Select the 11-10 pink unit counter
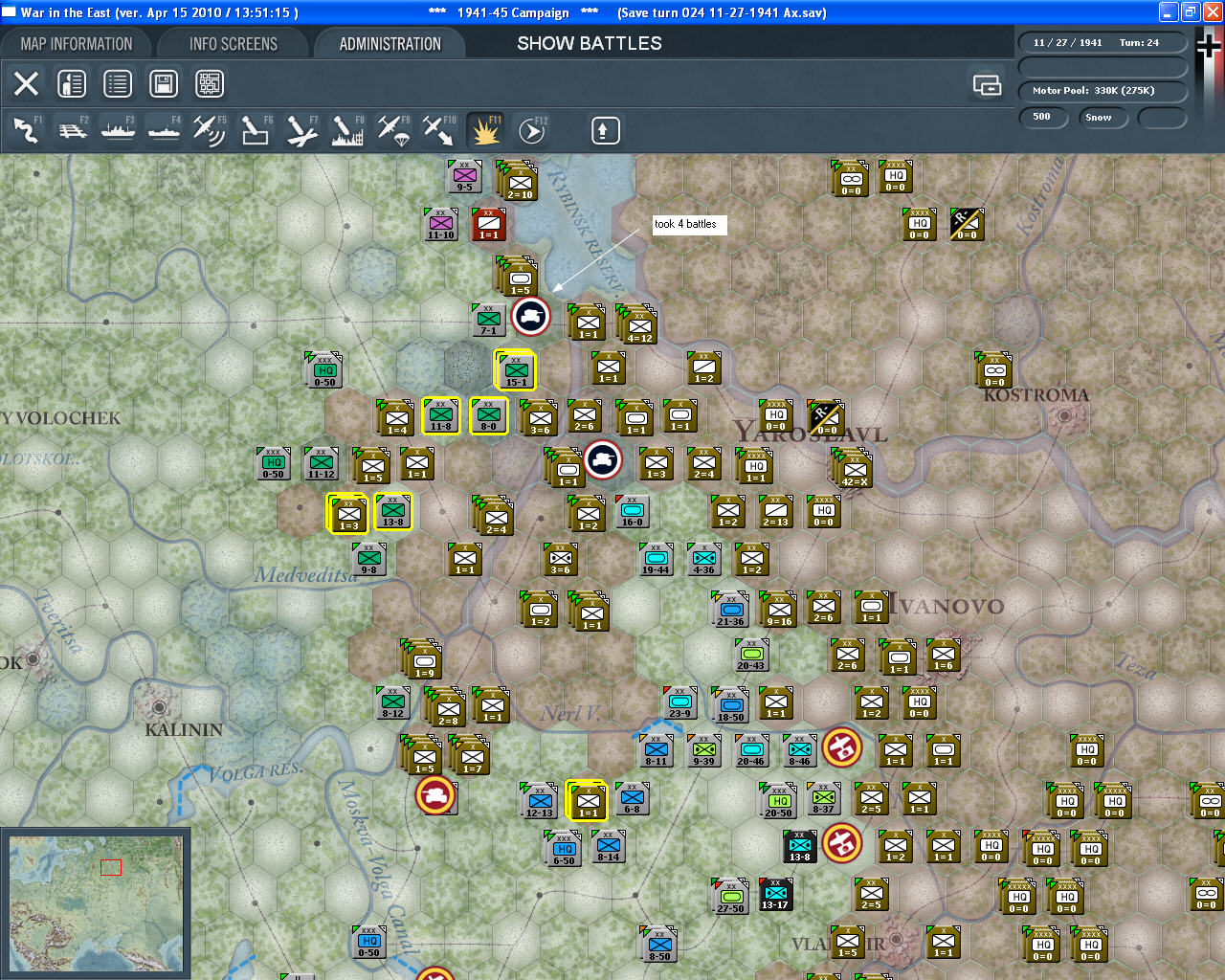 tap(441, 225)
